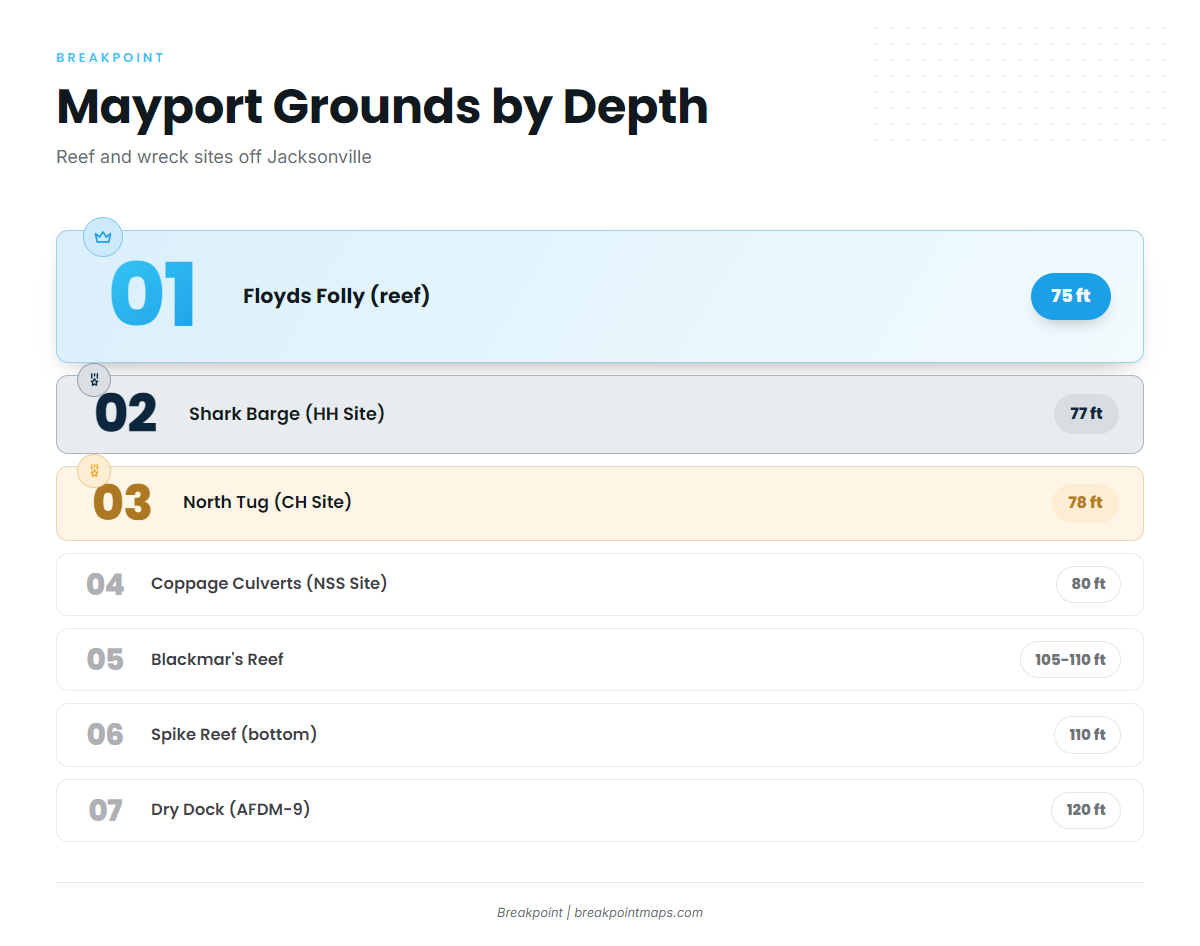Click the 05 rank number
The width and height of the screenshot is (1200, 946).
coord(105,660)
